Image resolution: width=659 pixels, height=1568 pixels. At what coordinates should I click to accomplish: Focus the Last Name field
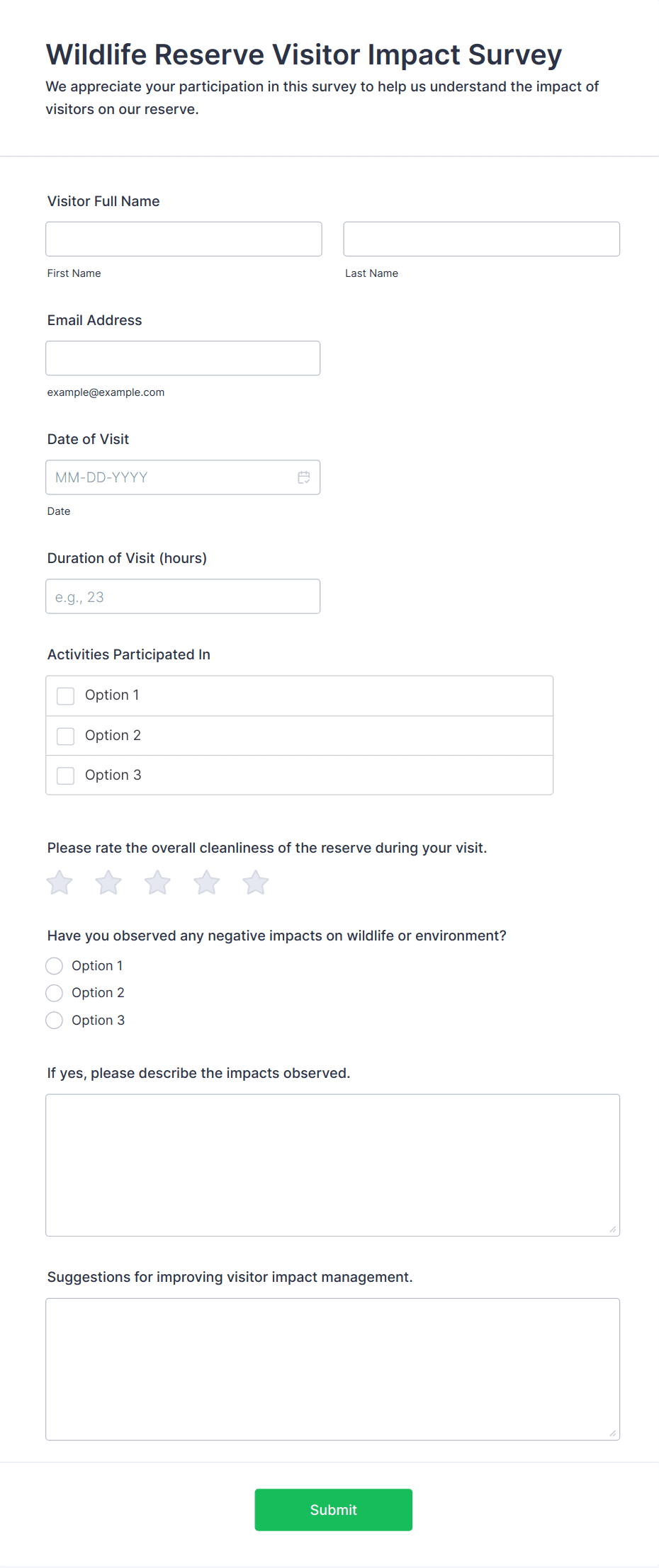point(481,239)
